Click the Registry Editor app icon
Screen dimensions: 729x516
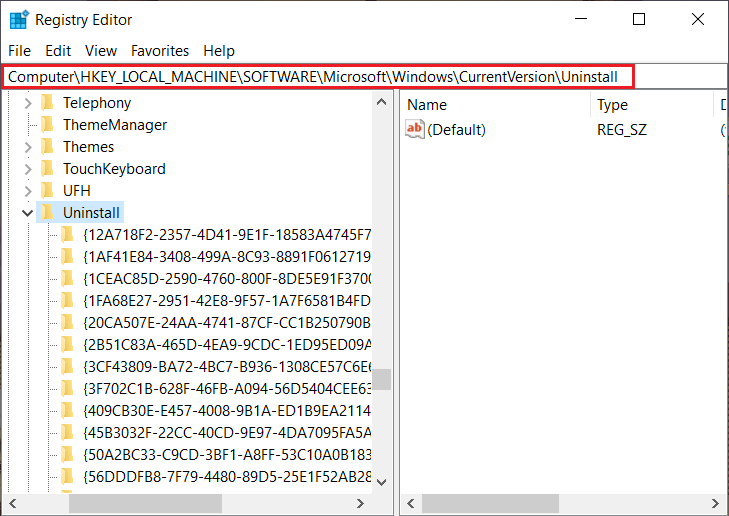[19, 20]
